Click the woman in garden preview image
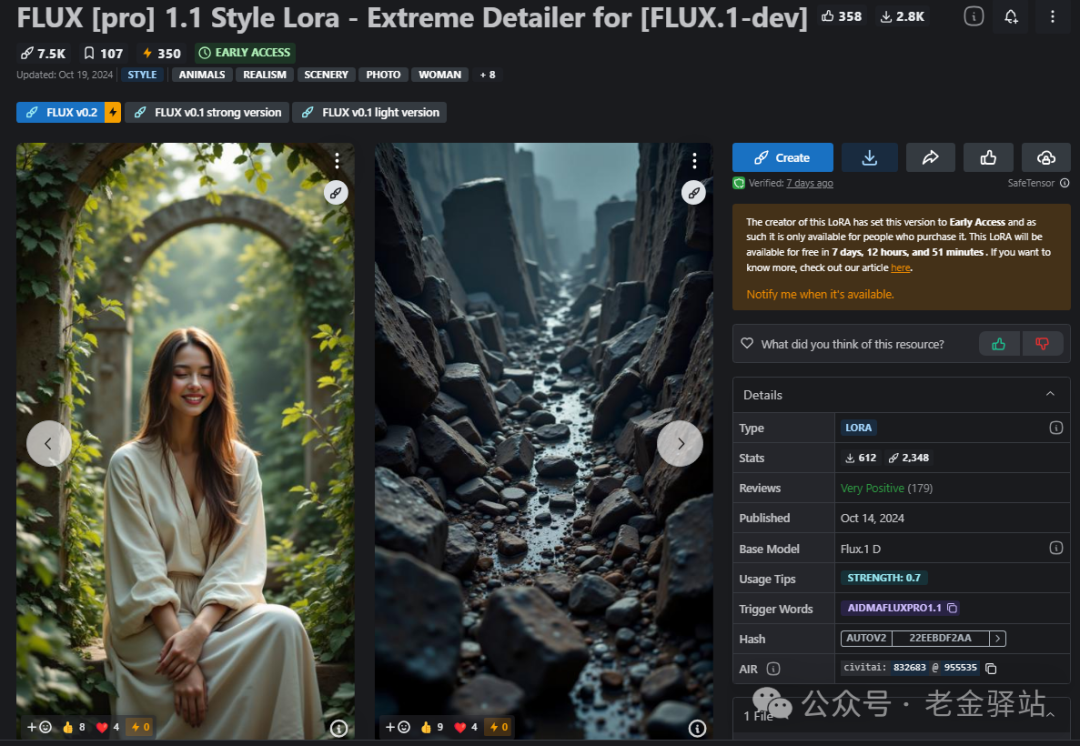Image resolution: width=1080 pixels, height=746 pixels. point(185,441)
